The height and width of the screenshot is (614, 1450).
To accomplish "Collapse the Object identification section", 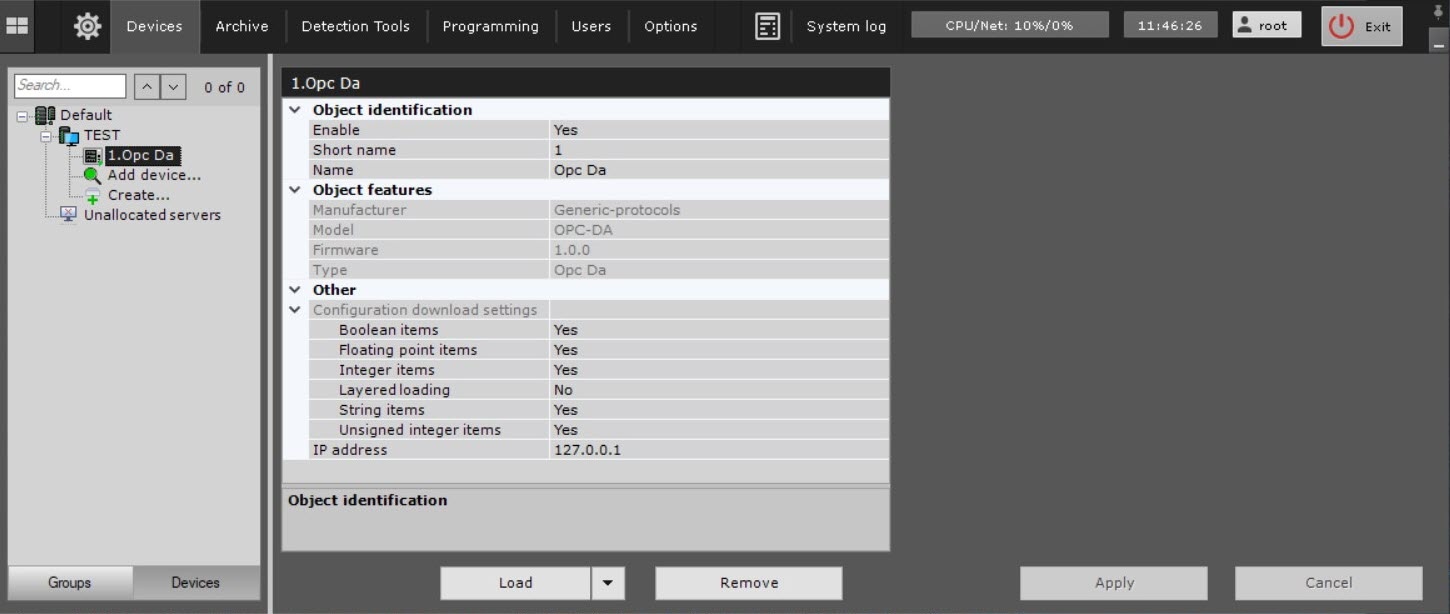I will click(x=295, y=110).
